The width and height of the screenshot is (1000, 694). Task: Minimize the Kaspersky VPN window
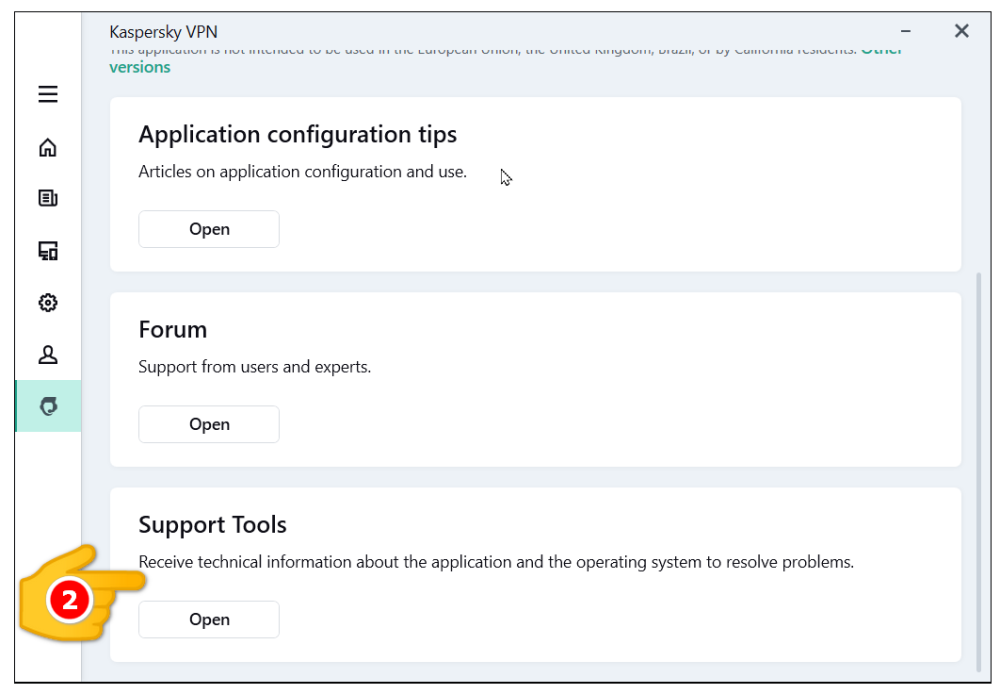[906, 32]
